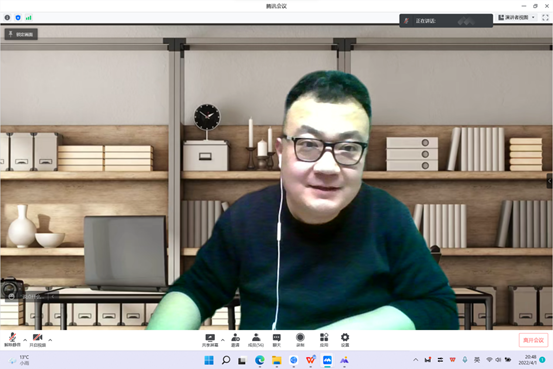Click the red leave meeting button
Viewport: 553px width, 369px height.
click(x=533, y=340)
